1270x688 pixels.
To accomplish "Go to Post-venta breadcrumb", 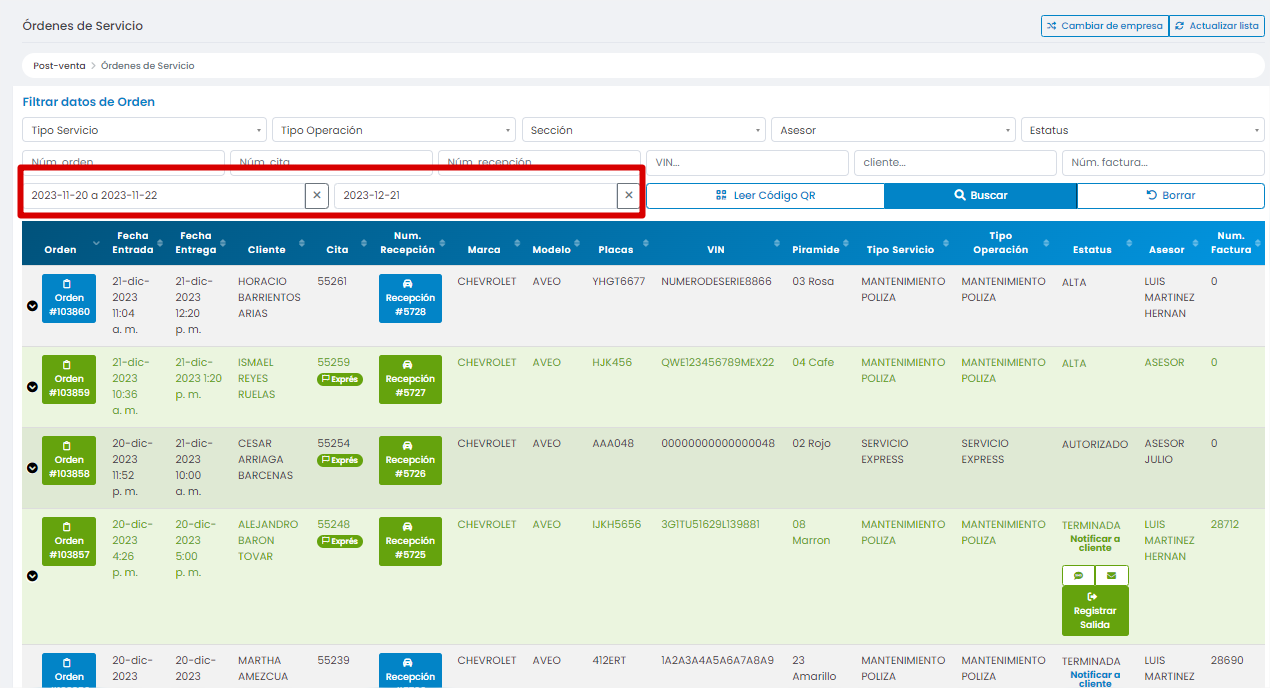I will click(x=59, y=66).
